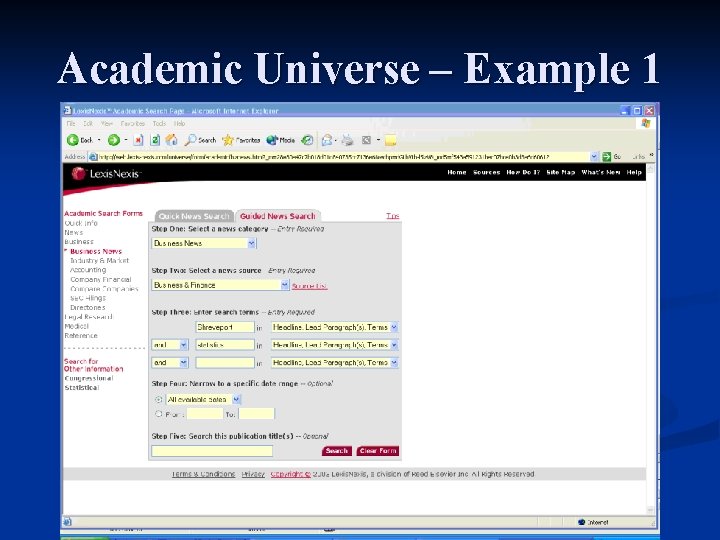Click the Refresh page icon
Image resolution: width=720 pixels, height=540 pixels.
tap(155, 140)
